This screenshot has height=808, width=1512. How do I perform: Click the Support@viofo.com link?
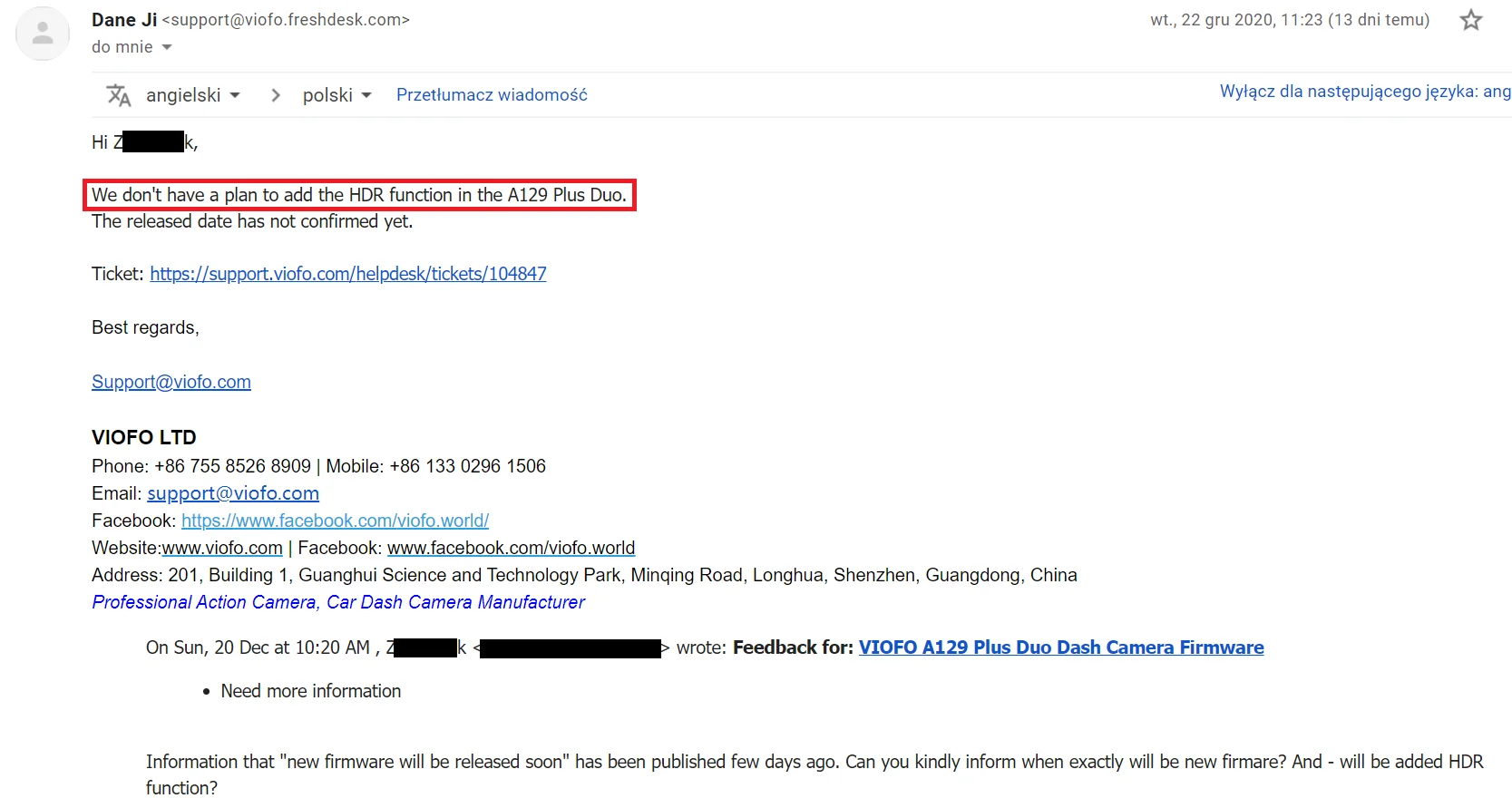(x=171, y=382)
